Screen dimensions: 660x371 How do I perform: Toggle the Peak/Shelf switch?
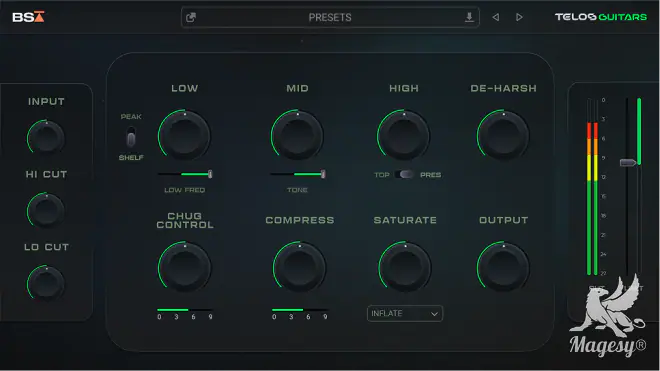[x=131, y=137]
